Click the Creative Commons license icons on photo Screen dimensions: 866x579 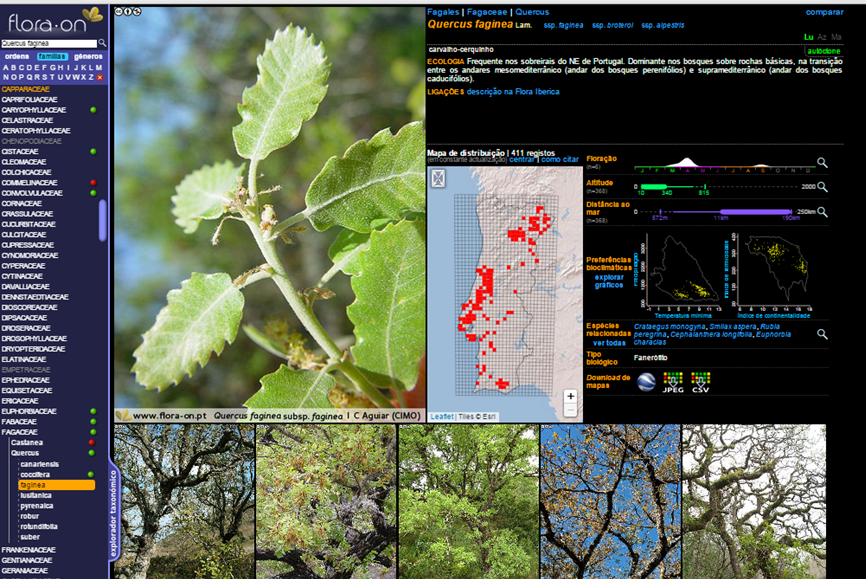[x=128, y=11]
